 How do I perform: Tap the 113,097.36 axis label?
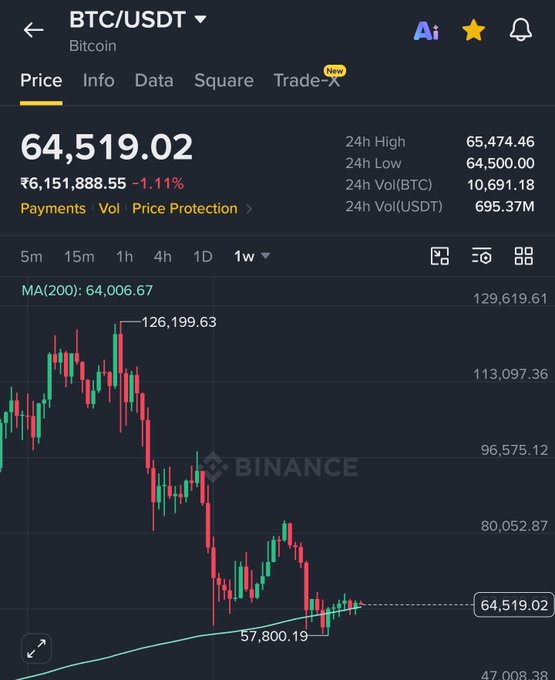click(x=510, y=374)
